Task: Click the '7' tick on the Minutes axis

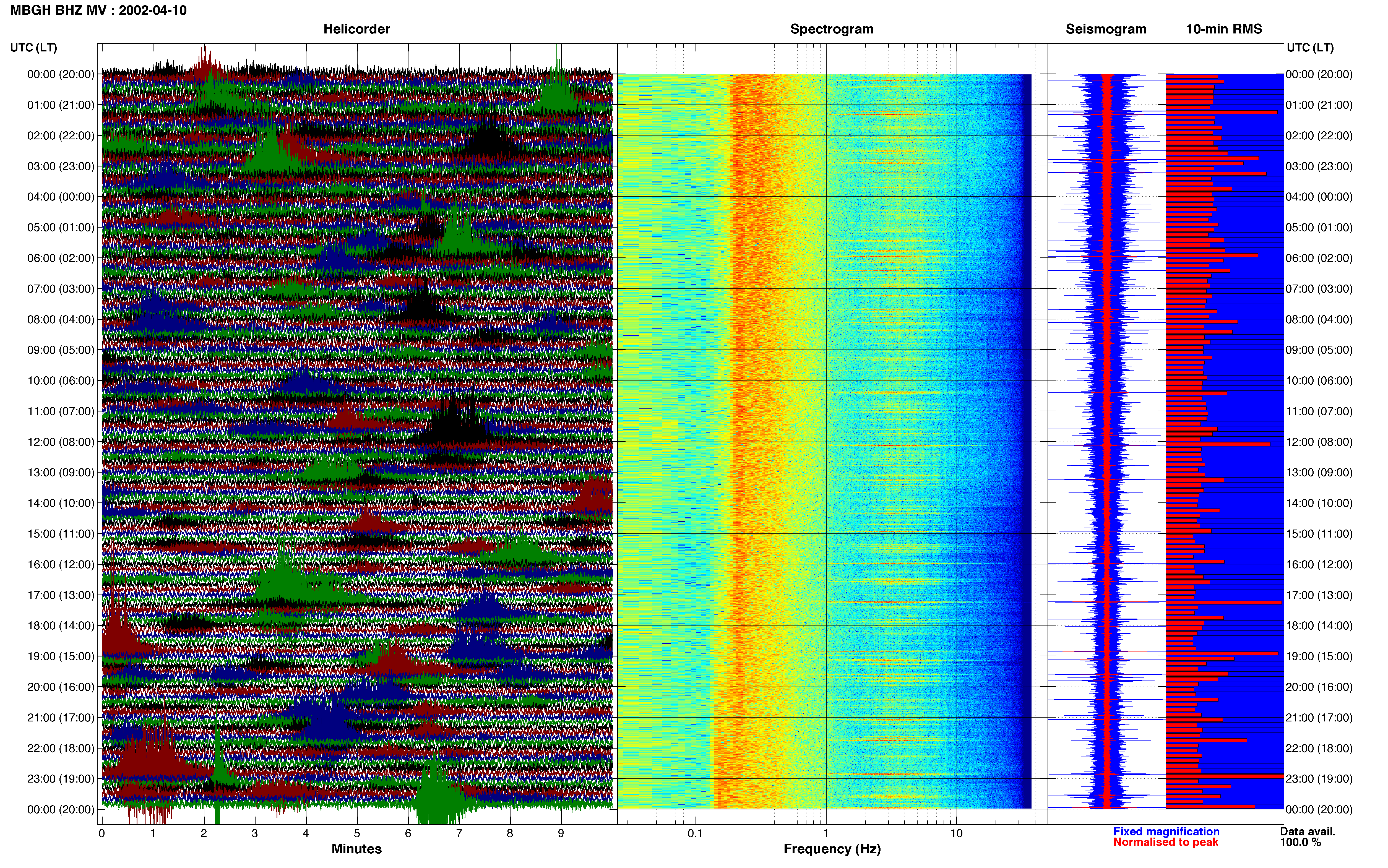Action: pos(459,833)
